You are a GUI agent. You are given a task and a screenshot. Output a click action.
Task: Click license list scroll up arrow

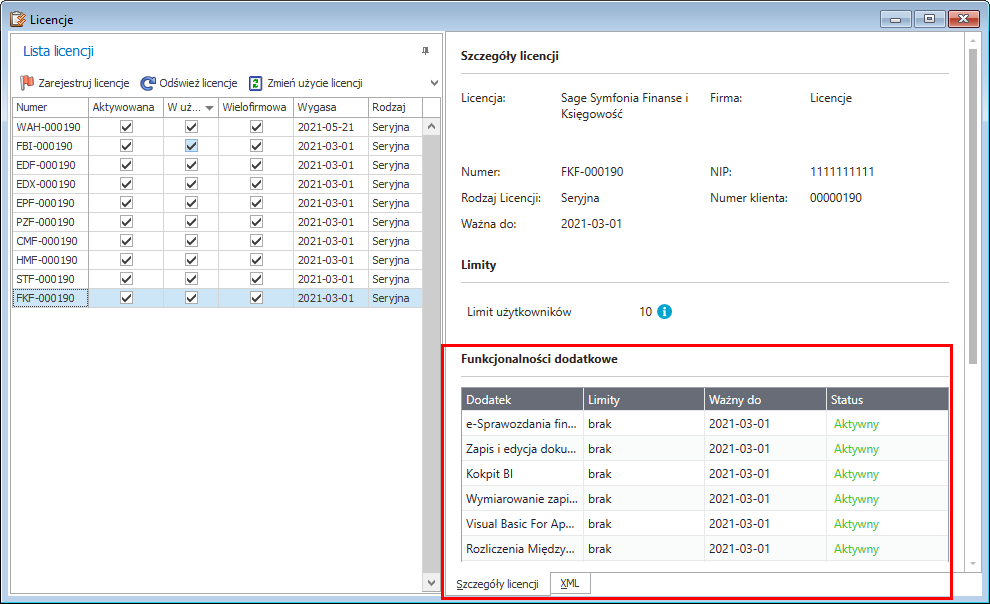431,126
